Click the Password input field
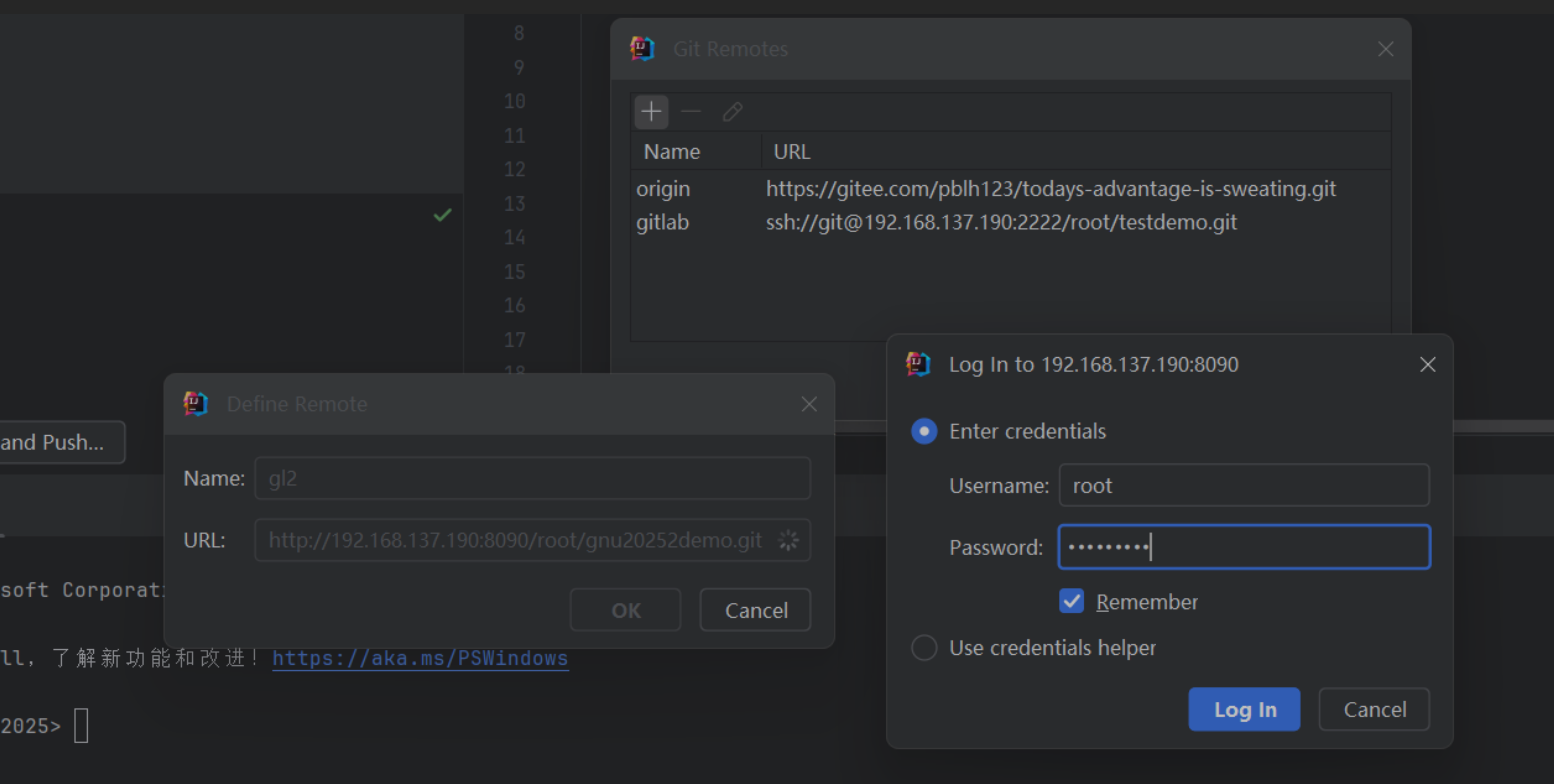This screenshot has height=784, width=1554. coord(1244,547)
